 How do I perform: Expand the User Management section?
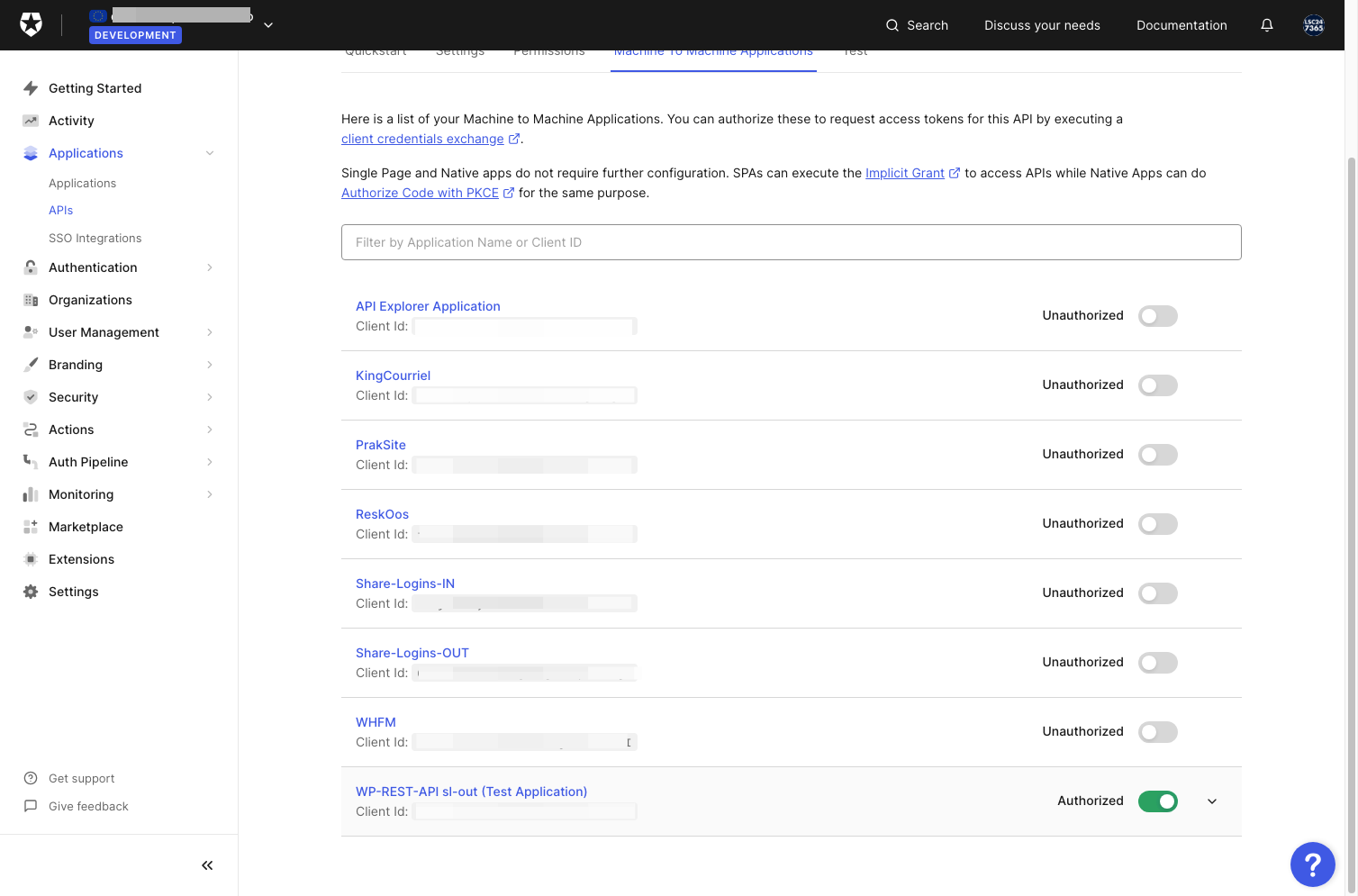(x=210, y=332)
